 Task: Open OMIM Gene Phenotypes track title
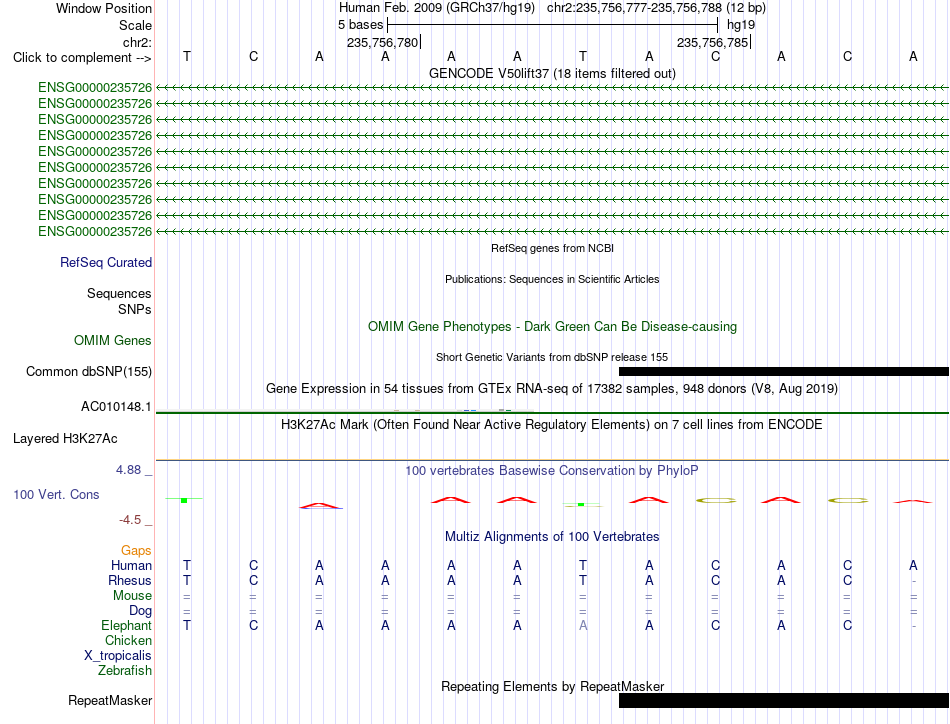[552, 327]
